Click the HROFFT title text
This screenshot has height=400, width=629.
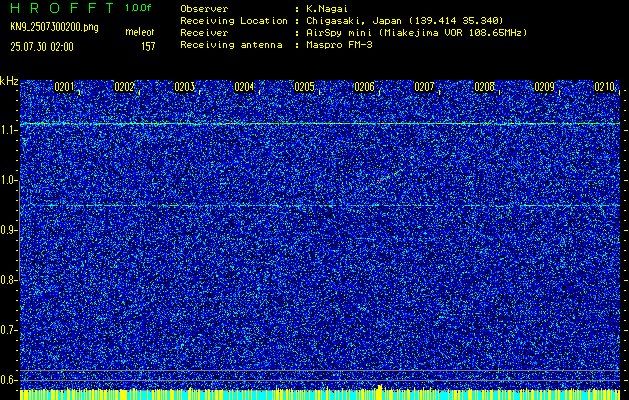pyautogui.click(x=62, y=8)
